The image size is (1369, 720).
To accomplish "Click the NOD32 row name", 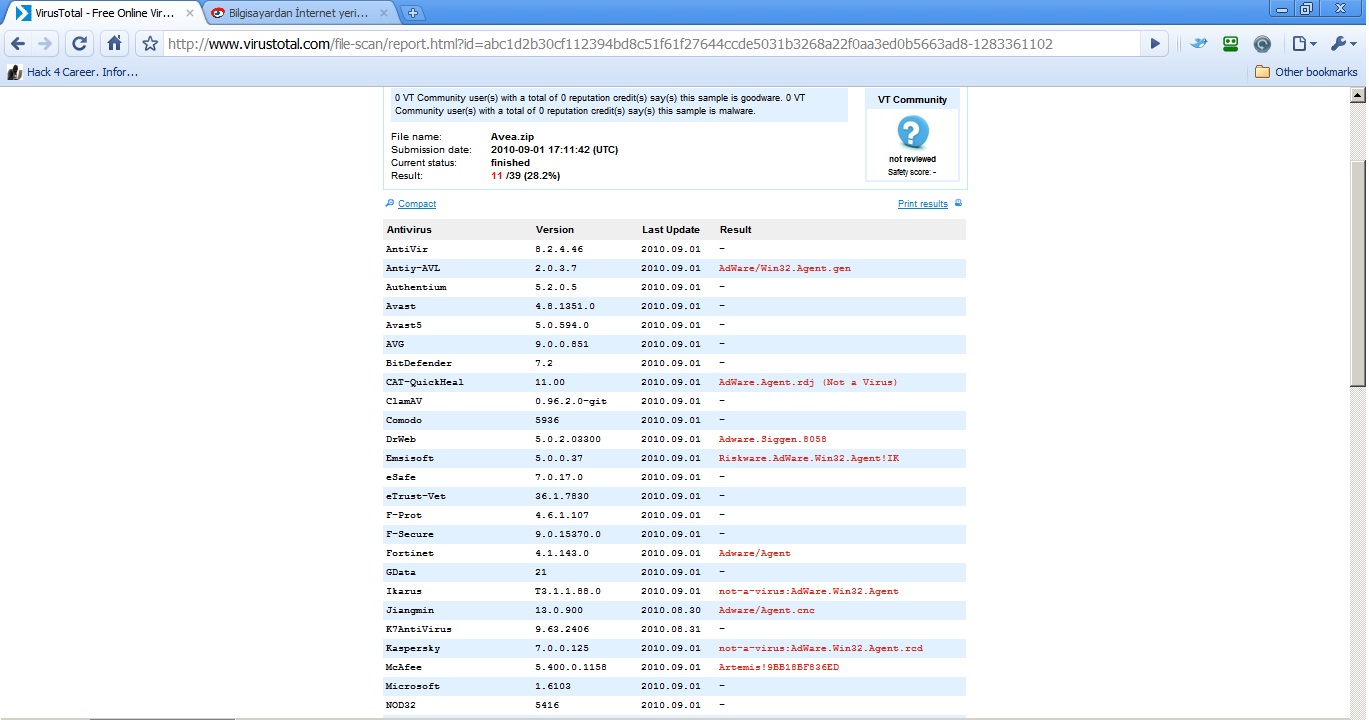I will (401, 705).
